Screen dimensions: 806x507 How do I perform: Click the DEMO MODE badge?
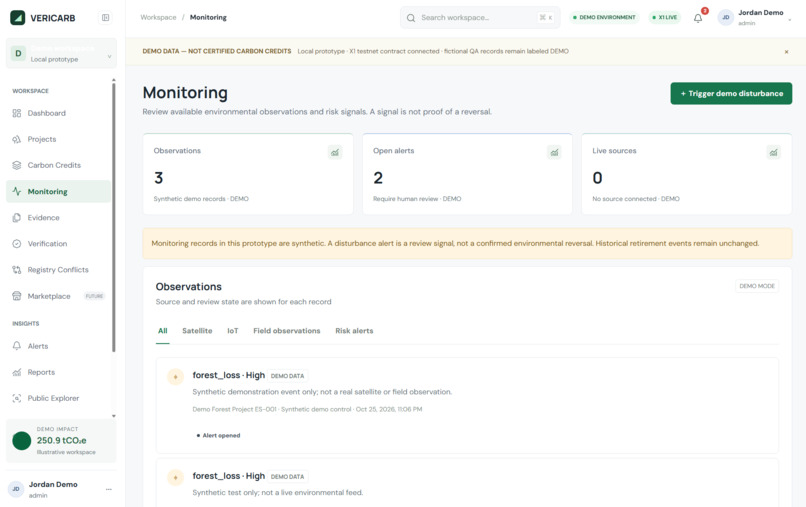(757, 286)
